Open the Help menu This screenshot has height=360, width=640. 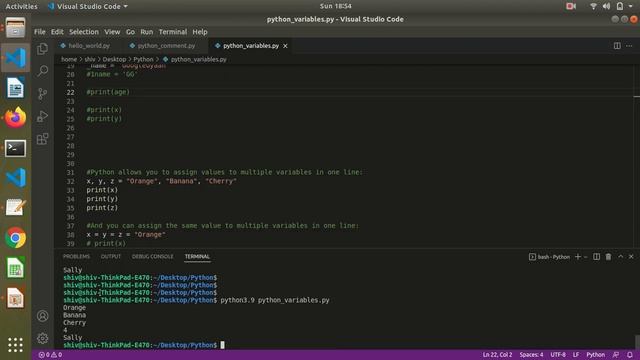[200, 32]
